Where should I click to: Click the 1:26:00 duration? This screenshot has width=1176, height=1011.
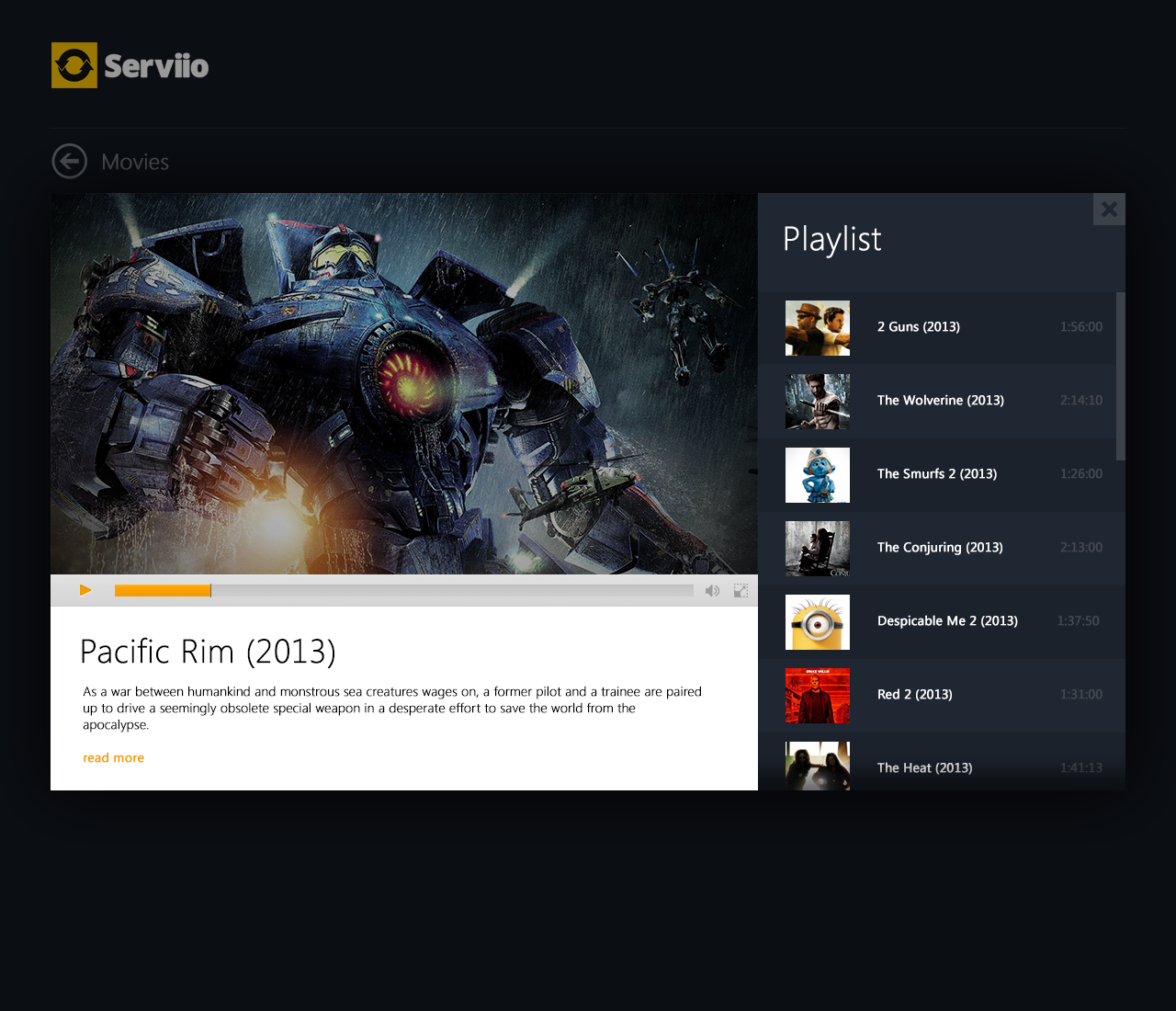[1081, 474]
